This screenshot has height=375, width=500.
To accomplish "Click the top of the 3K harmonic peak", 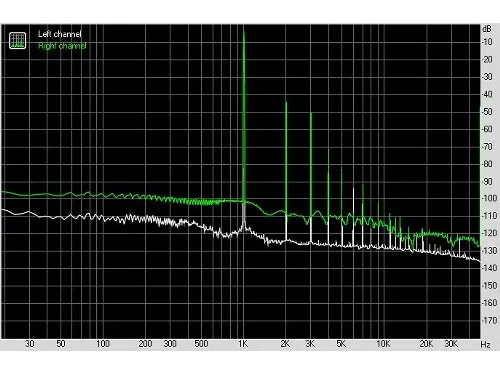I will (x=311, y=114).
